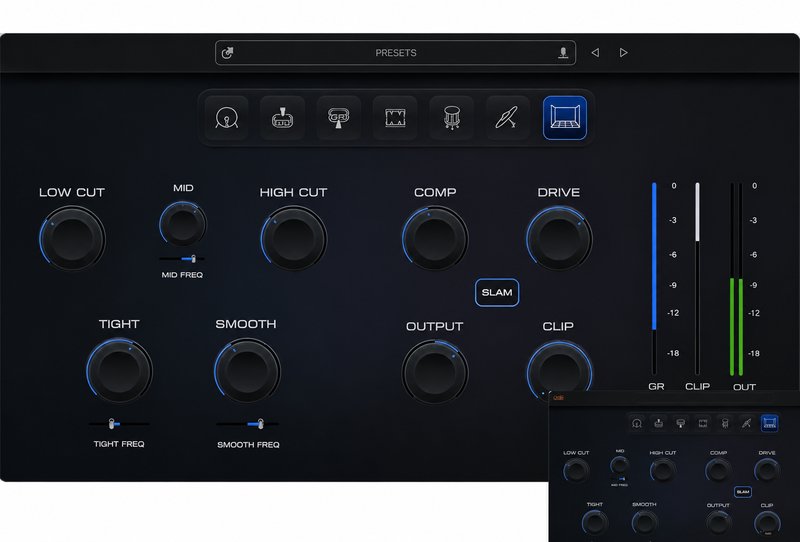
Task: Click the blue GR gain reduction meter
Action: point(654,279)
